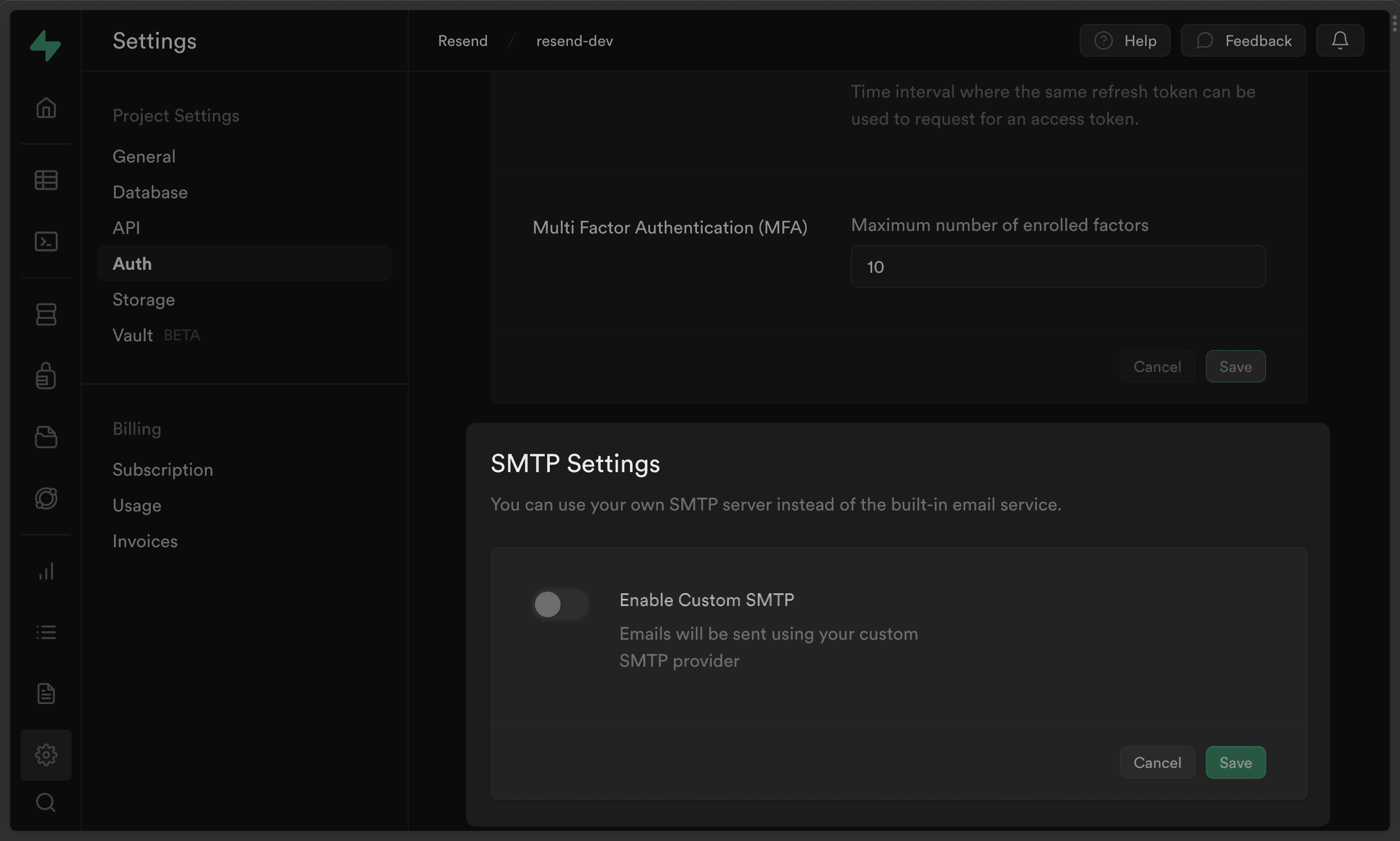Open the Table Editor from the sidebar
The height and width of the screenshot is (841, 1400).
click(46, 180)
